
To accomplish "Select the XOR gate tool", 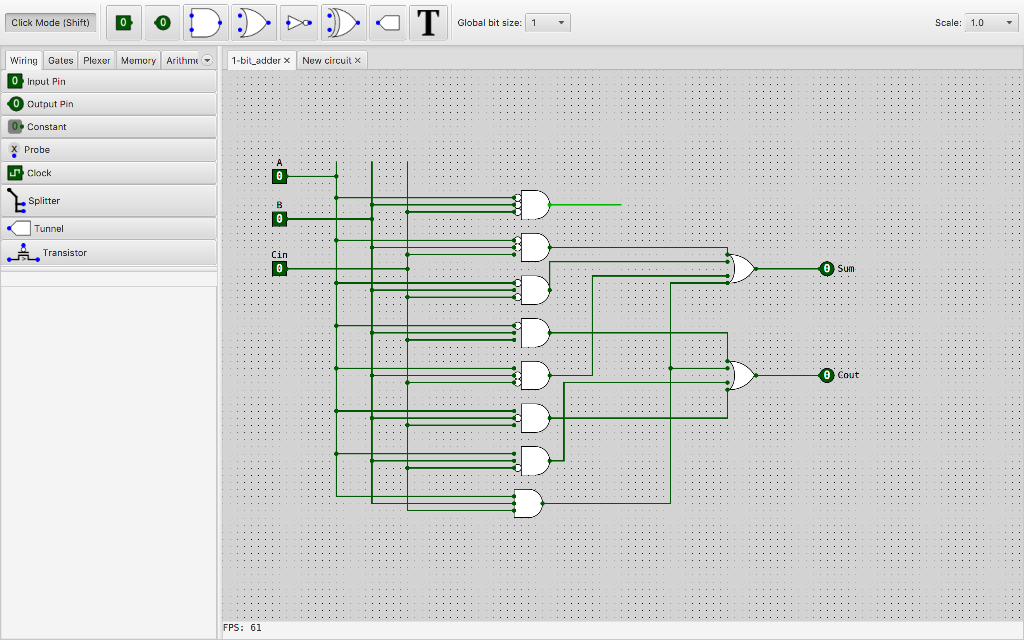I will [x=342, y=22].
